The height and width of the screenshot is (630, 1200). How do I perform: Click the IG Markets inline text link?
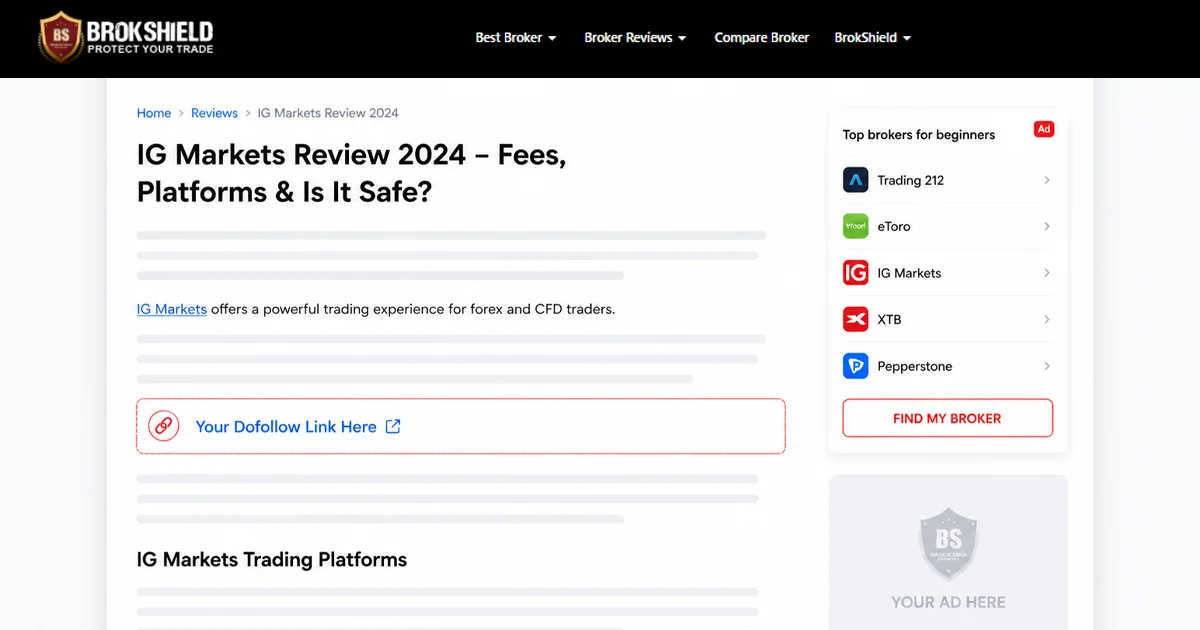172,309
